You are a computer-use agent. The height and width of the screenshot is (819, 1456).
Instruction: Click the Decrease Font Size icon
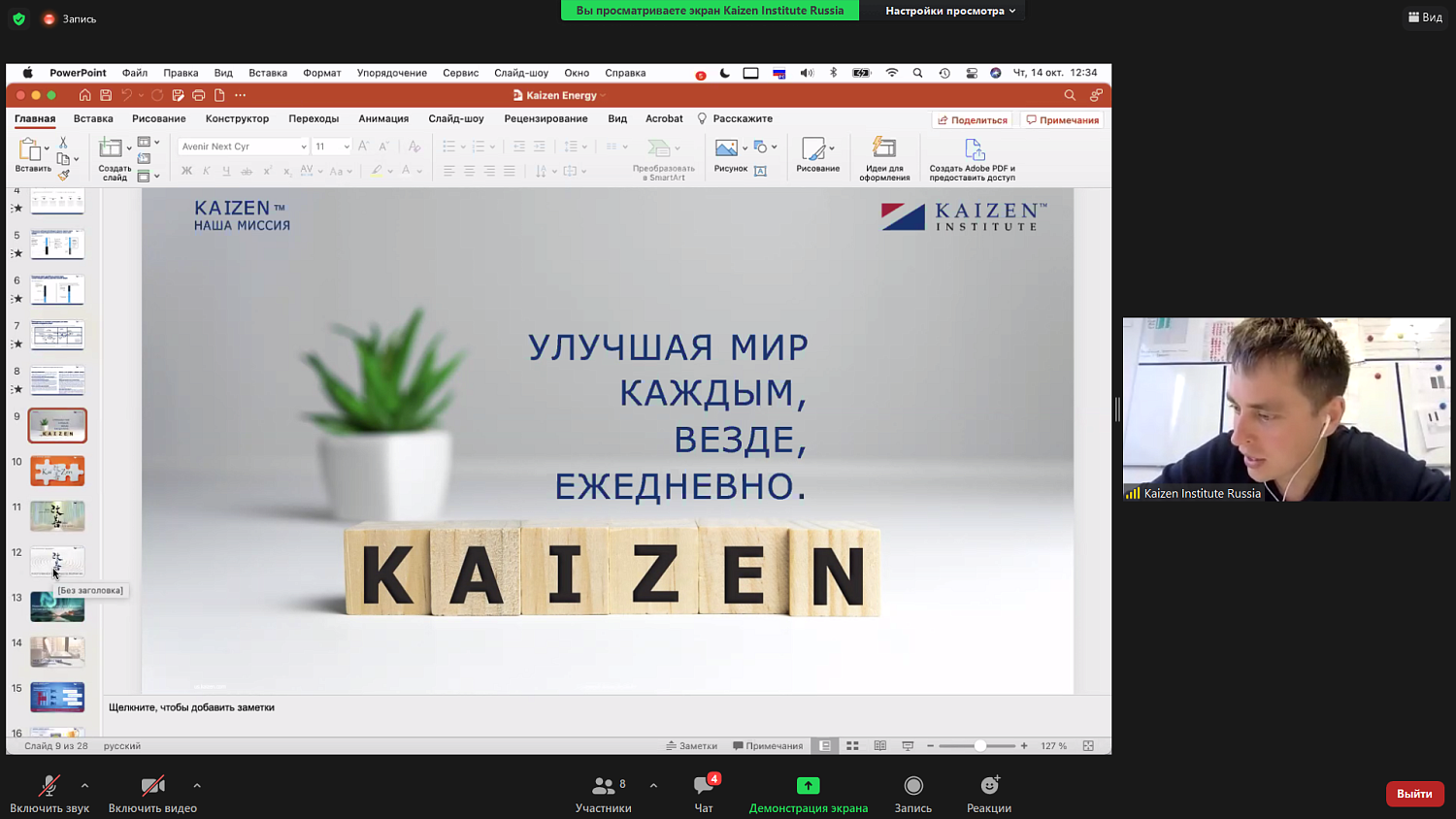pos(384,147)
